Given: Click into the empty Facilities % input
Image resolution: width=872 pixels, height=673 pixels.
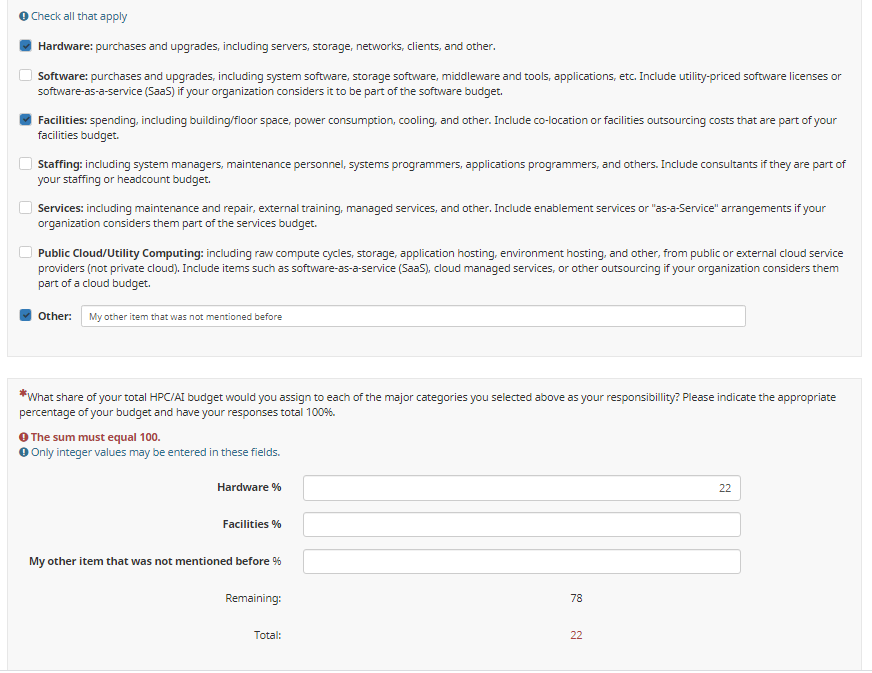Looking at the screenshot, I should pyautogui.click(x=521, y=525).
